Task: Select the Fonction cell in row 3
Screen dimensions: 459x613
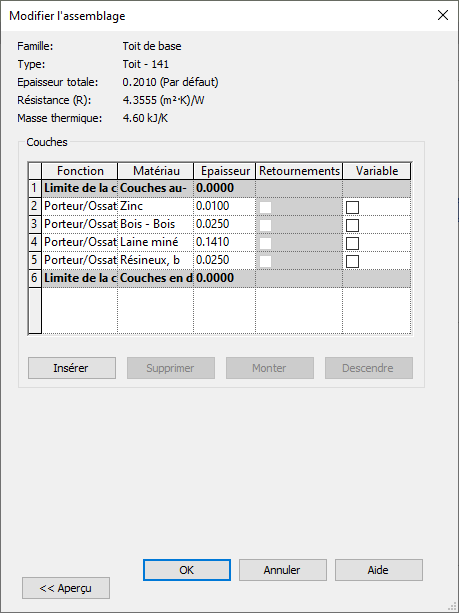Action: tap(80, 224)
